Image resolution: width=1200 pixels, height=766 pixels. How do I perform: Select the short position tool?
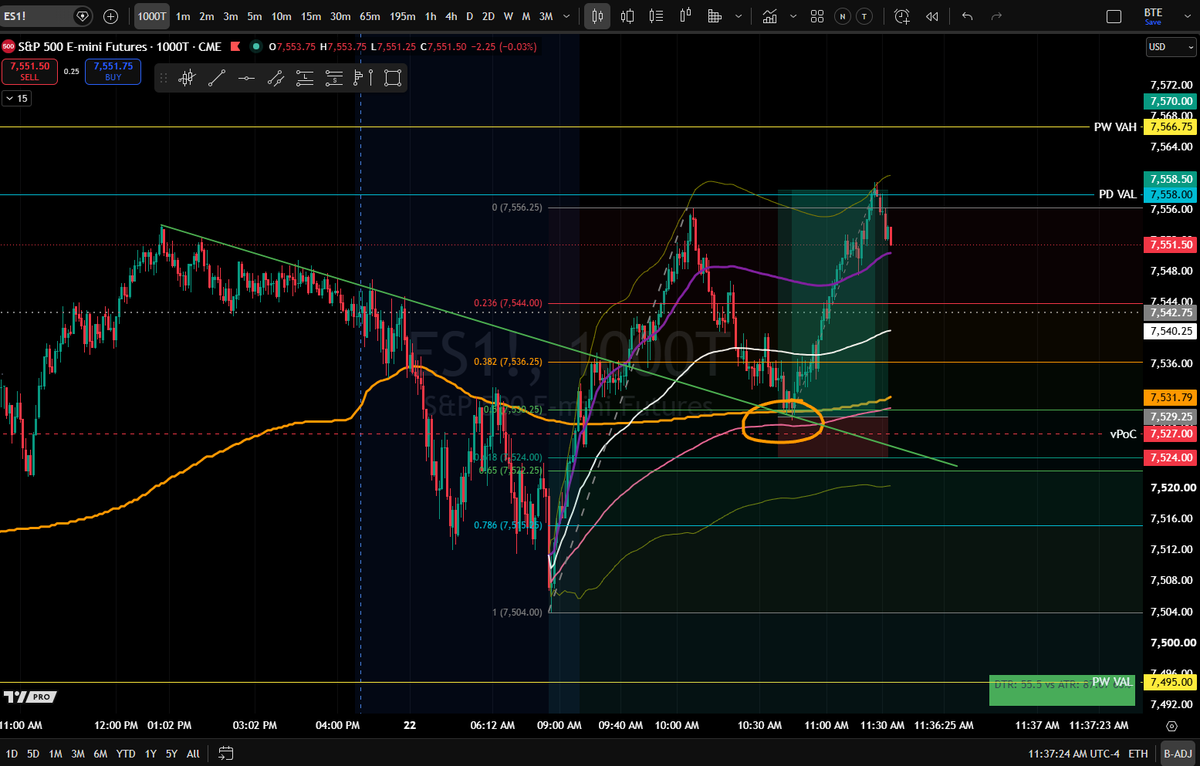click(x=334, y=78)
